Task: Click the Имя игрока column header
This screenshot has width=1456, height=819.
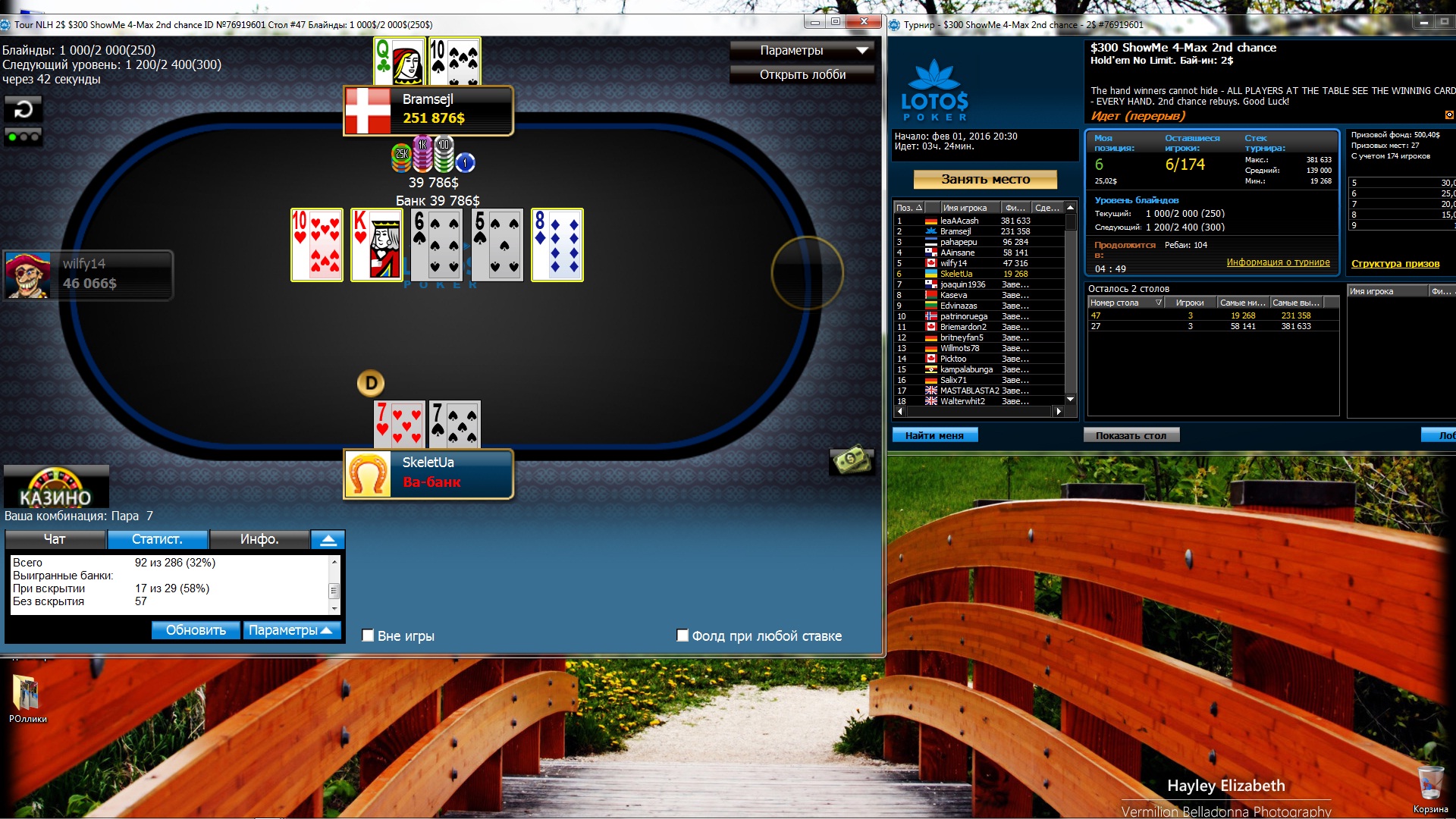Action: point(970,208)
